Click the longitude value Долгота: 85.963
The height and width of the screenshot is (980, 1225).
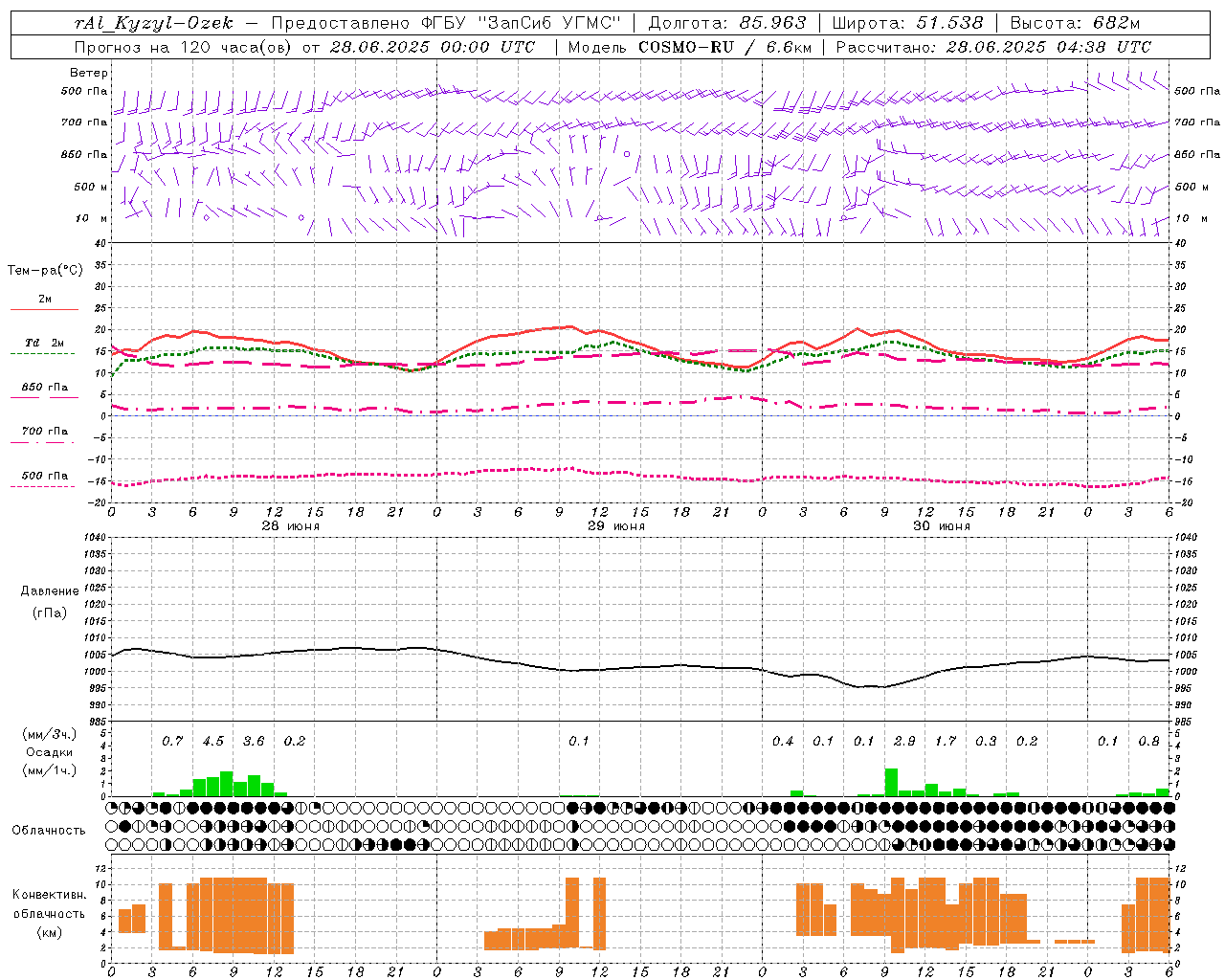point(727,23)
